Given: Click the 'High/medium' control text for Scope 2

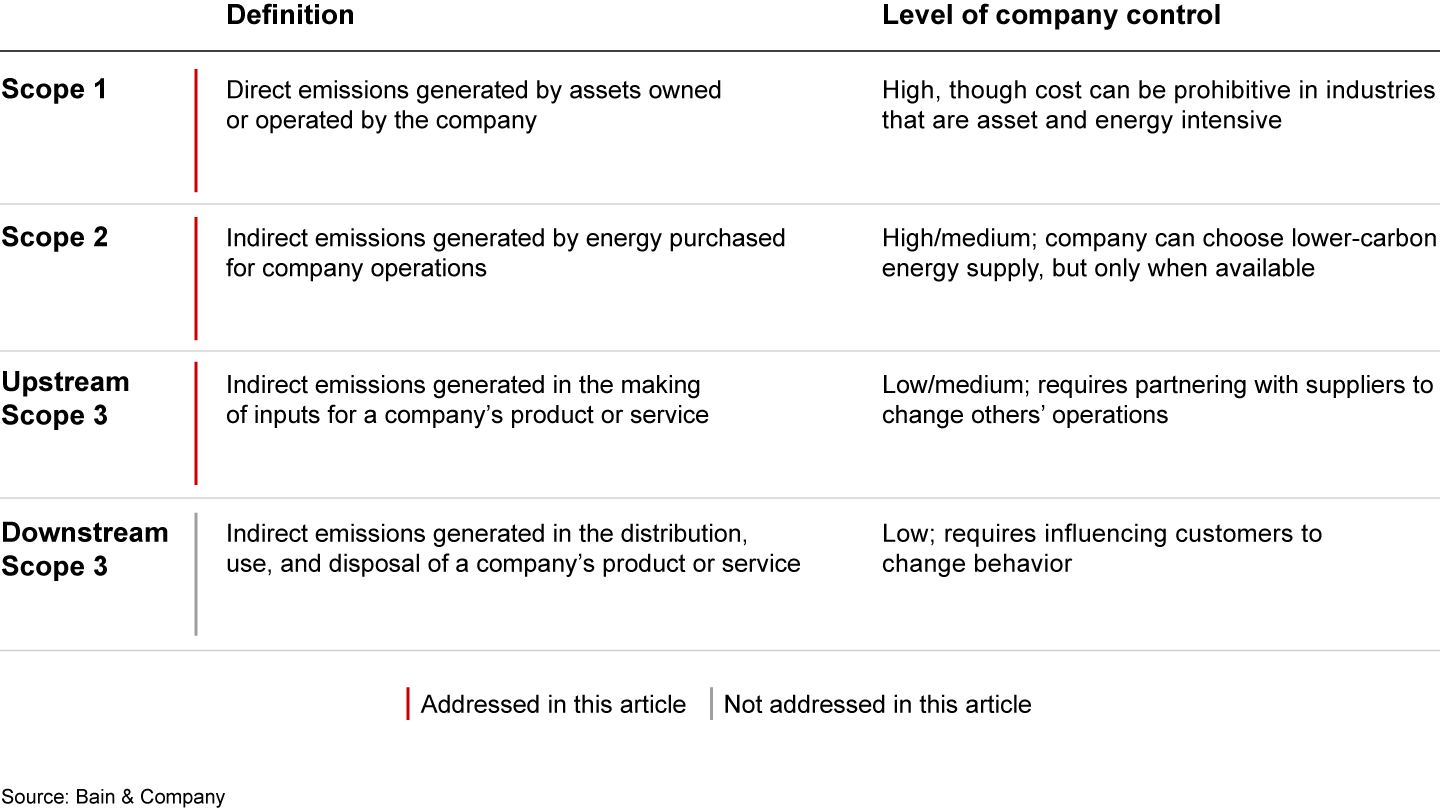Looking at the screenshot, I should tap(1158, 253).
